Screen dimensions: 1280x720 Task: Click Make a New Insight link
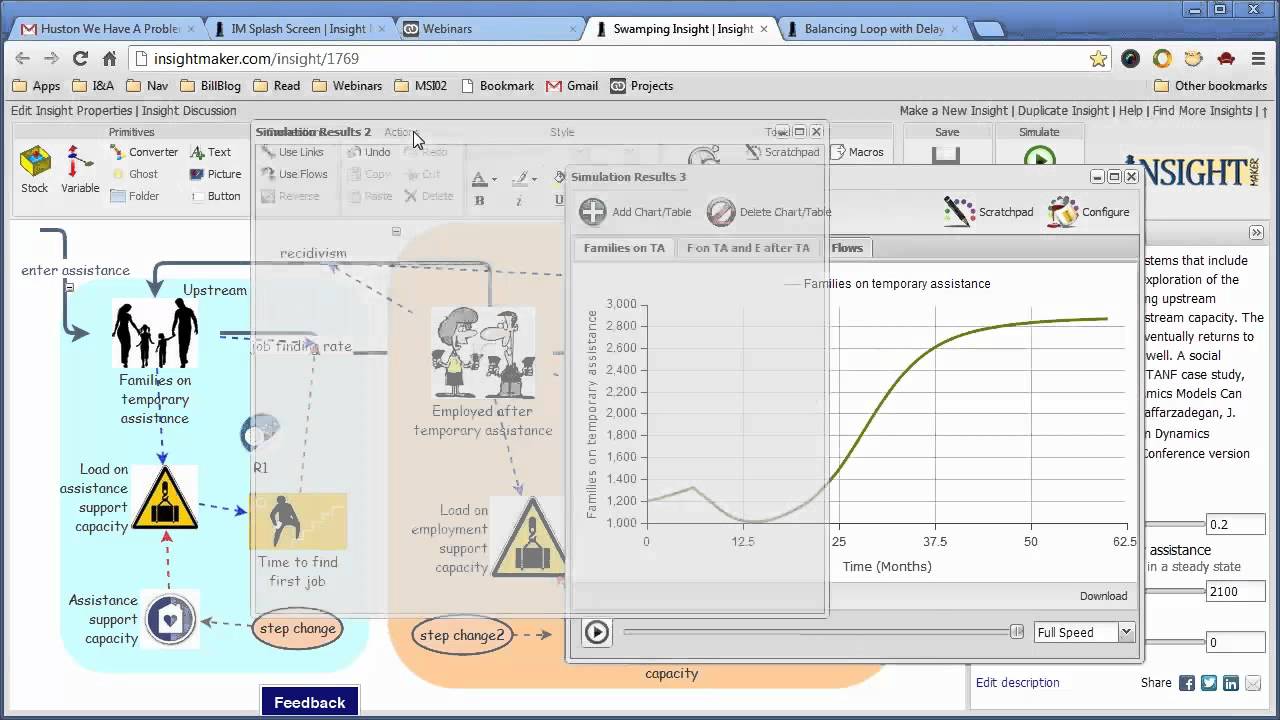click(954, 111)
